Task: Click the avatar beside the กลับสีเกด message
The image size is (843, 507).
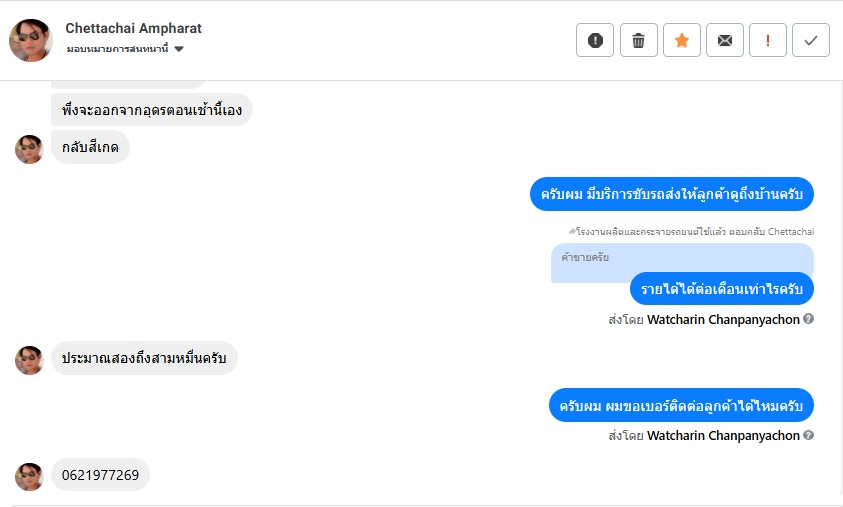Action: 29,149
